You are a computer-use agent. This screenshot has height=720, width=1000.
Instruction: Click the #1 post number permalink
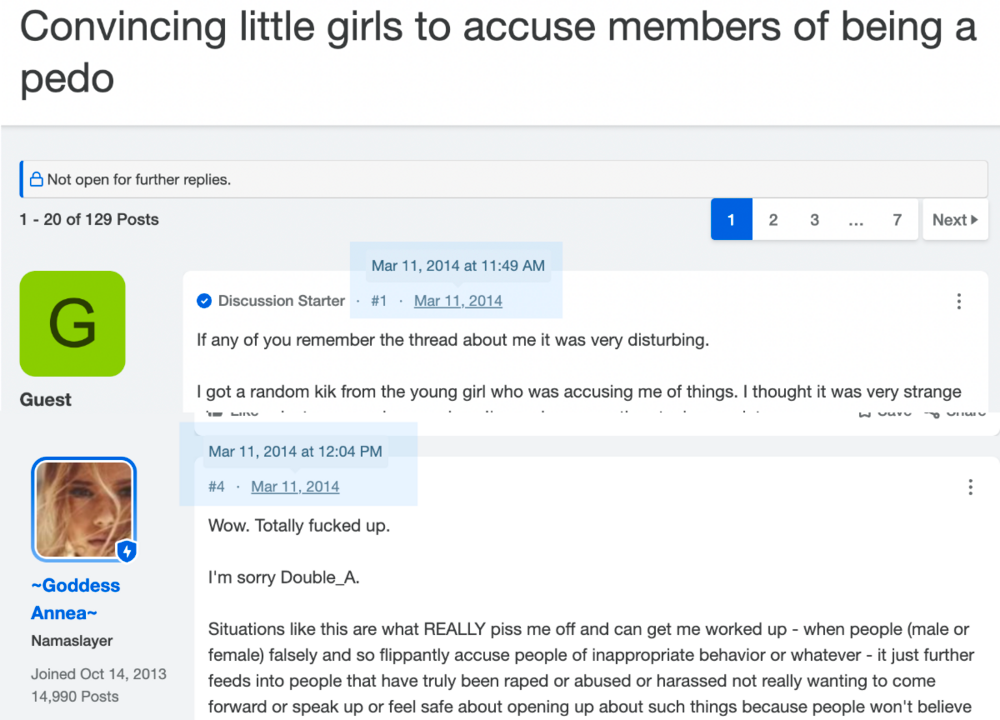379,301
